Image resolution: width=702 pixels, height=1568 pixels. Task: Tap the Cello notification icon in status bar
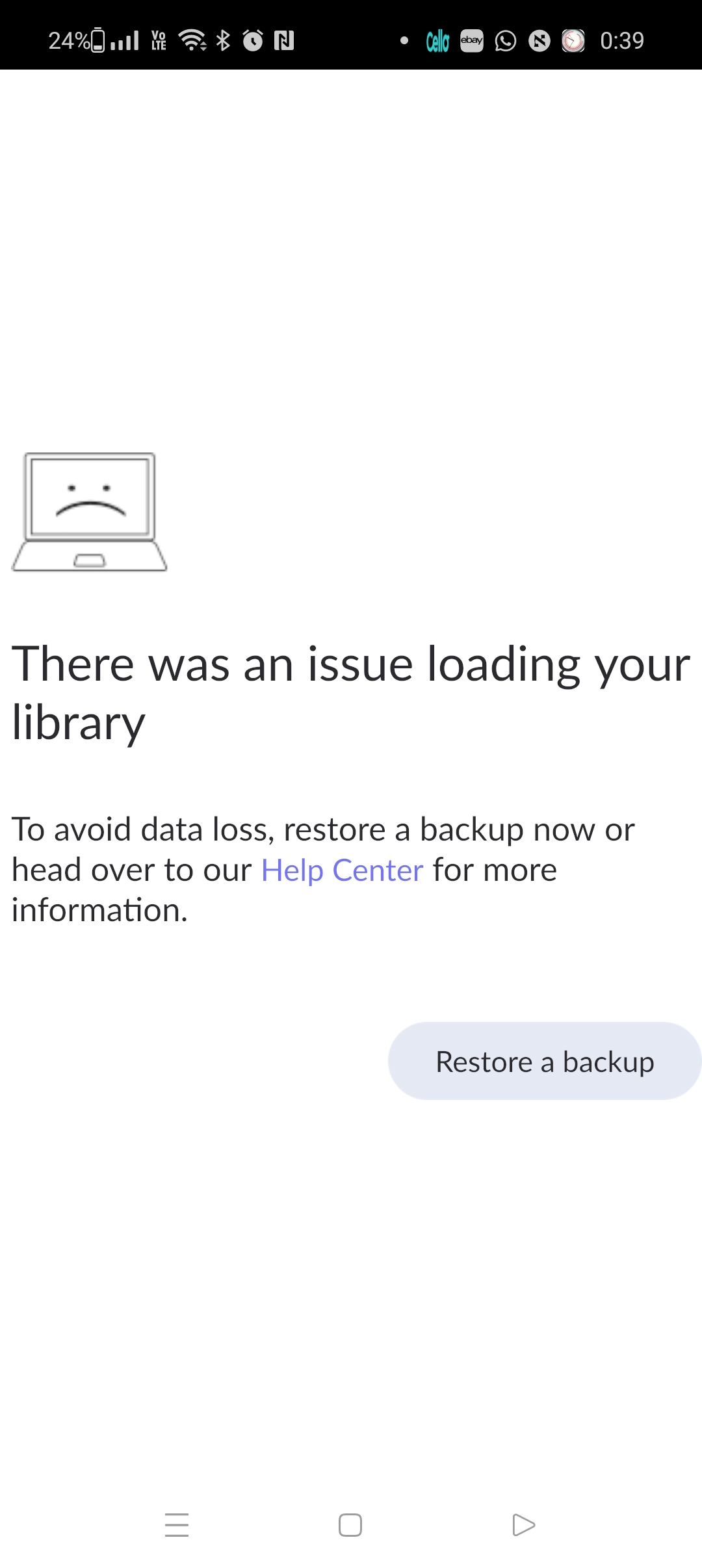pos(437,41)
